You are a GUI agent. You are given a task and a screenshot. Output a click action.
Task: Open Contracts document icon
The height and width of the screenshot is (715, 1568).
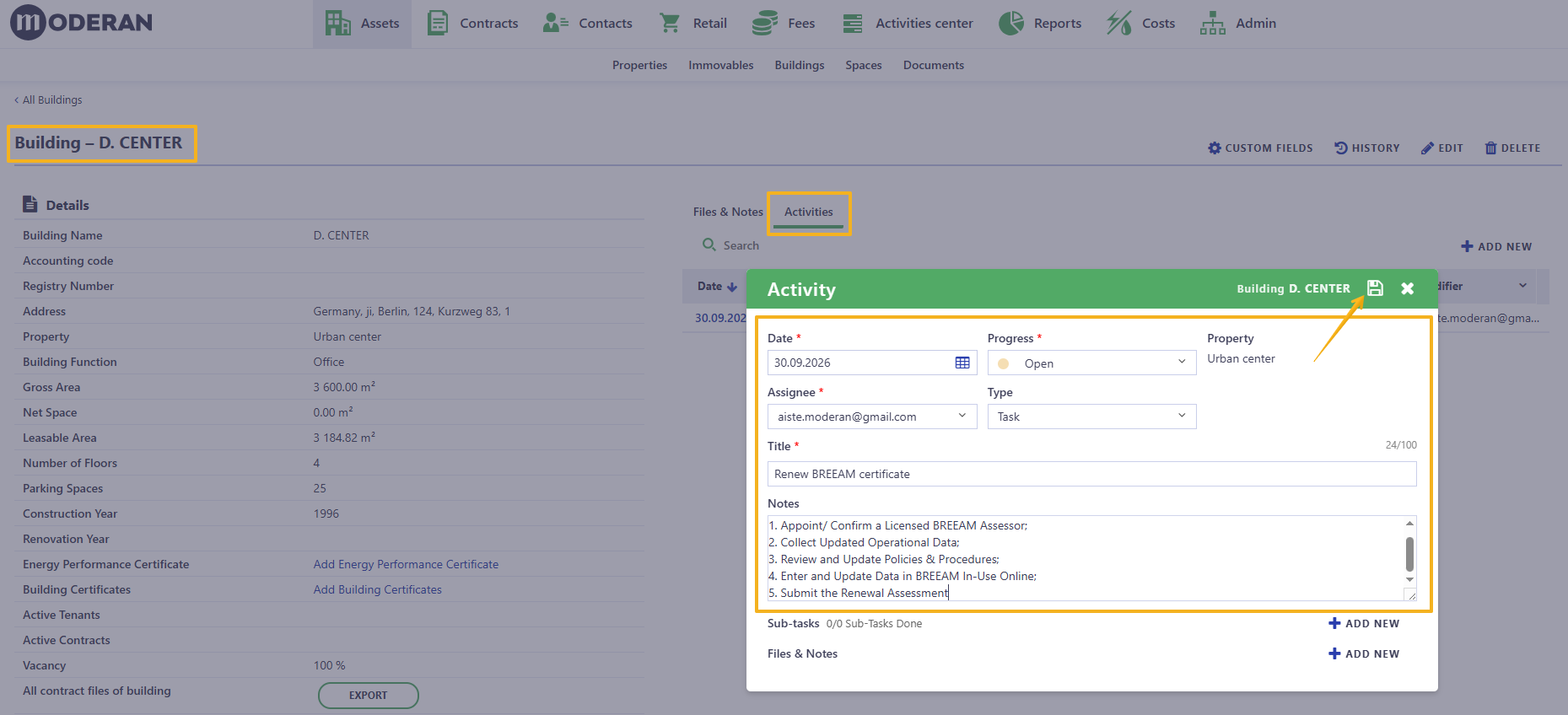(x=438, y=23)
